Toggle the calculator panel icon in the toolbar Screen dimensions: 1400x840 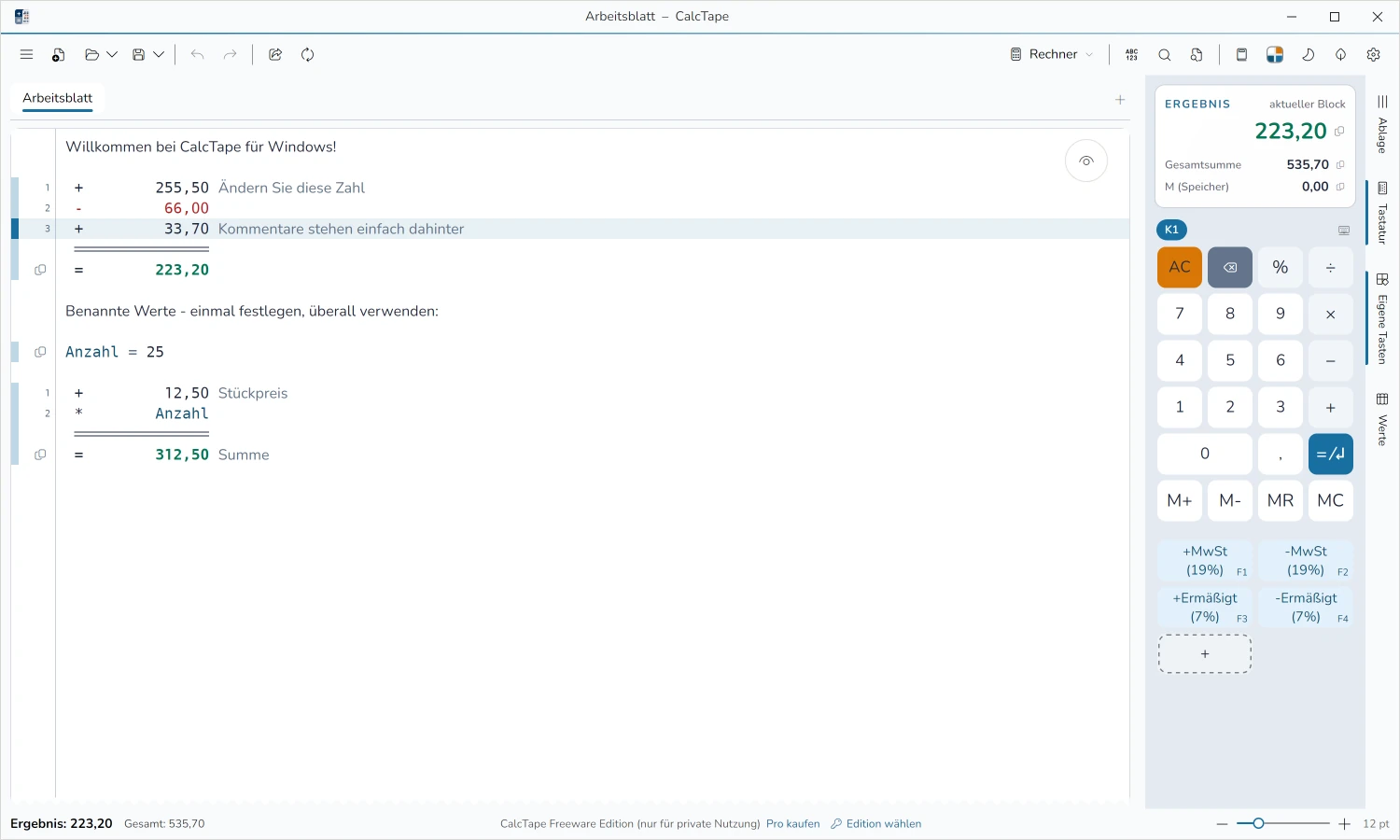(1241, 55)
